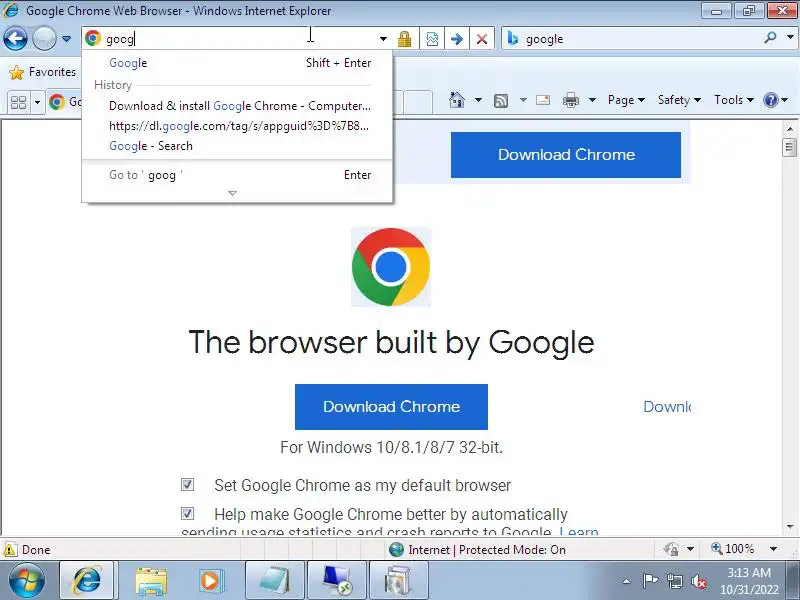Click the status bar privacy report icon
The width and height of the screenshot is (800, 600).
coord(671,549)
